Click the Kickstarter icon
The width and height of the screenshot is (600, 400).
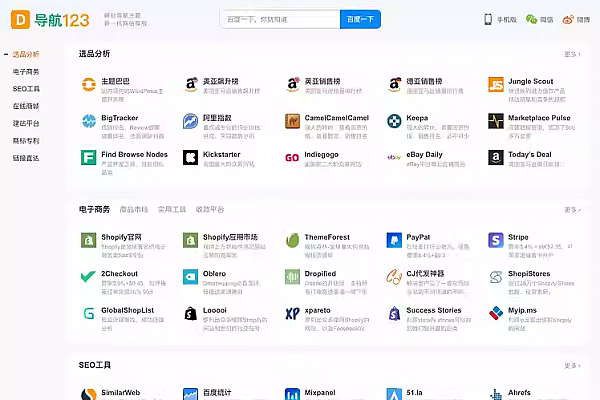tap(191, 157)
